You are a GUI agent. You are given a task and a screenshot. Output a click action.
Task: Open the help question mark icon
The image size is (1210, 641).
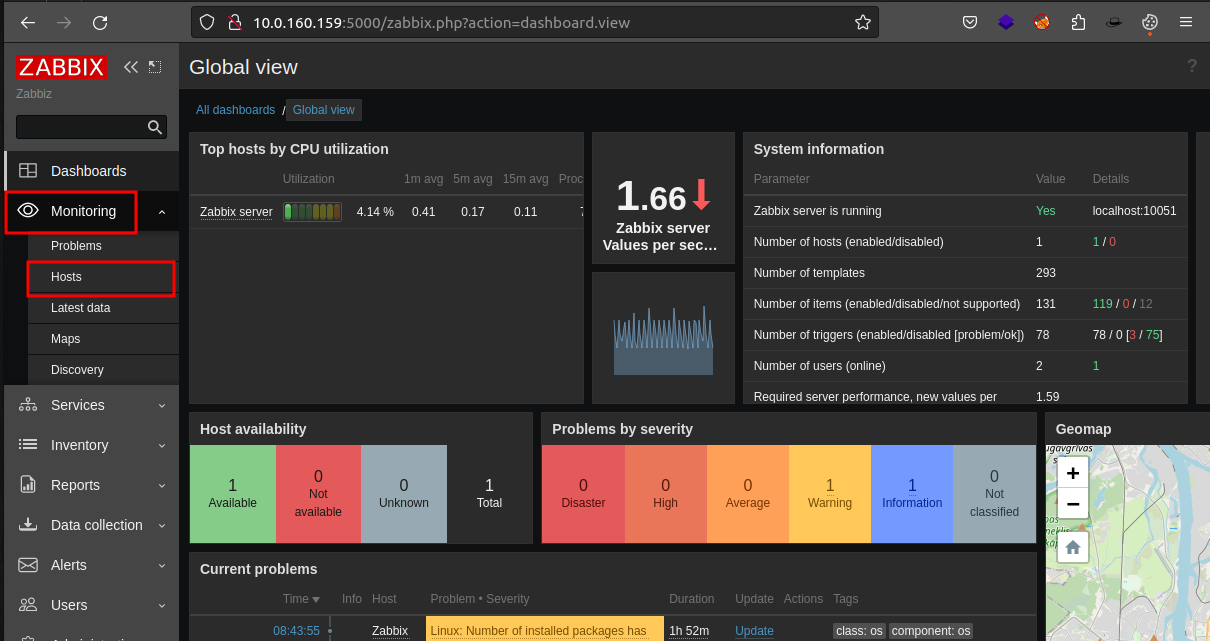pos(1192,66)
